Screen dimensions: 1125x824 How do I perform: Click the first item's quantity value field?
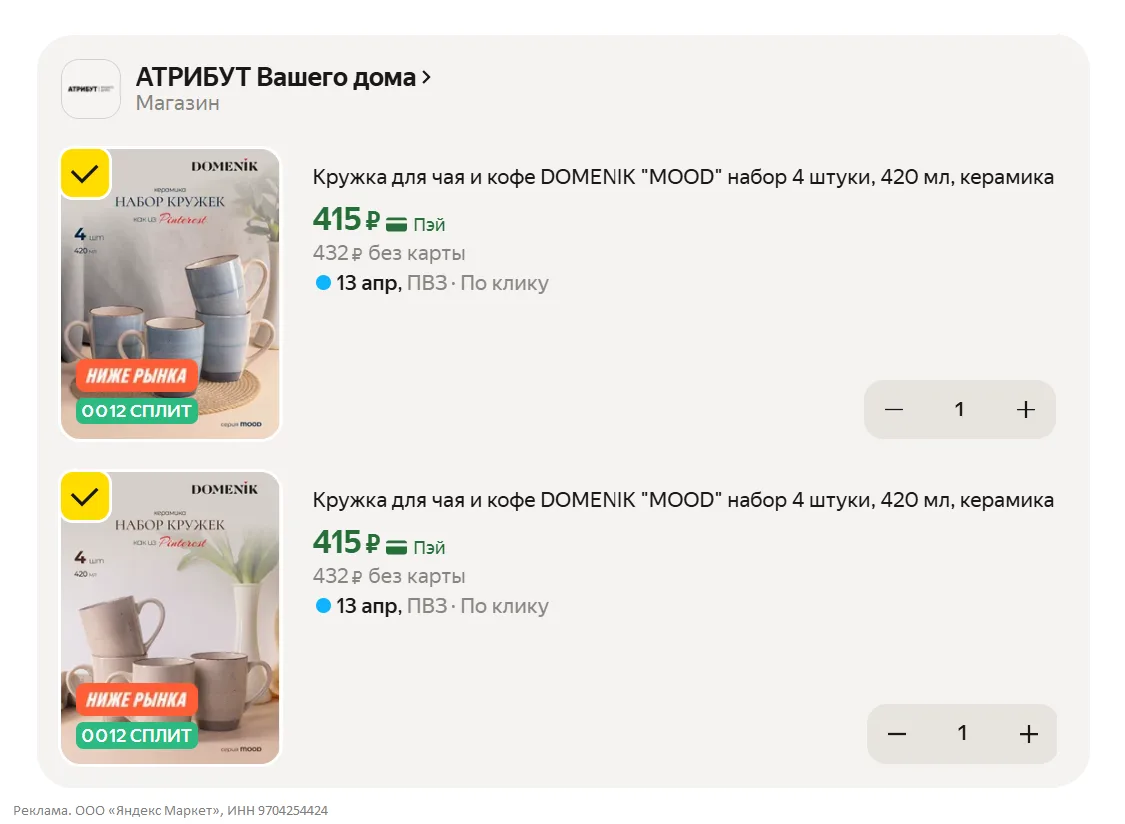[x=959, y=409]
